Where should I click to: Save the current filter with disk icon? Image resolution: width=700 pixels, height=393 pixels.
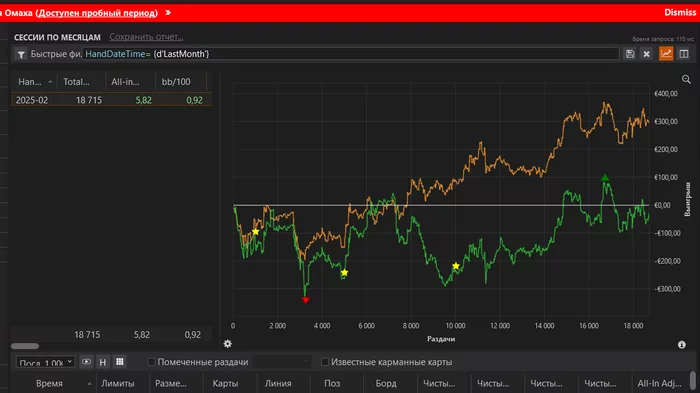tap(630, 54)
